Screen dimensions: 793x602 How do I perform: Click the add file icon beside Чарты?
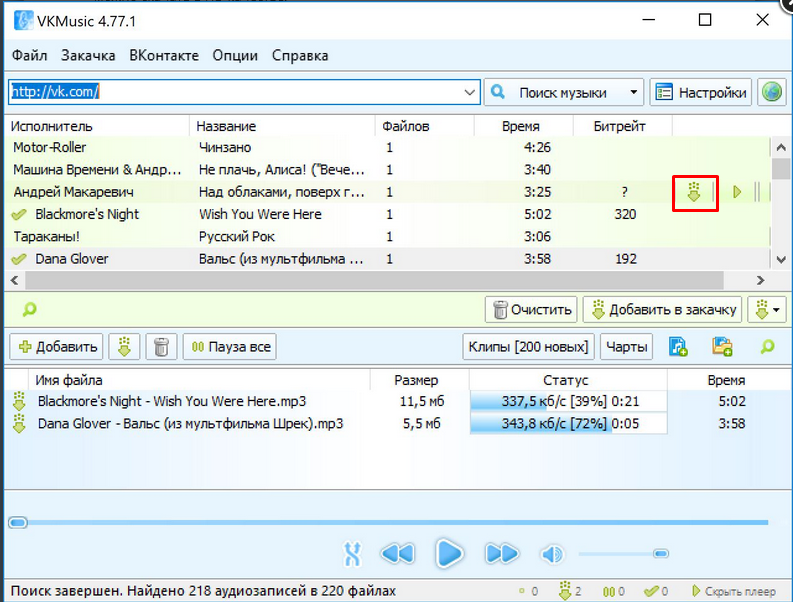point(678,347)
